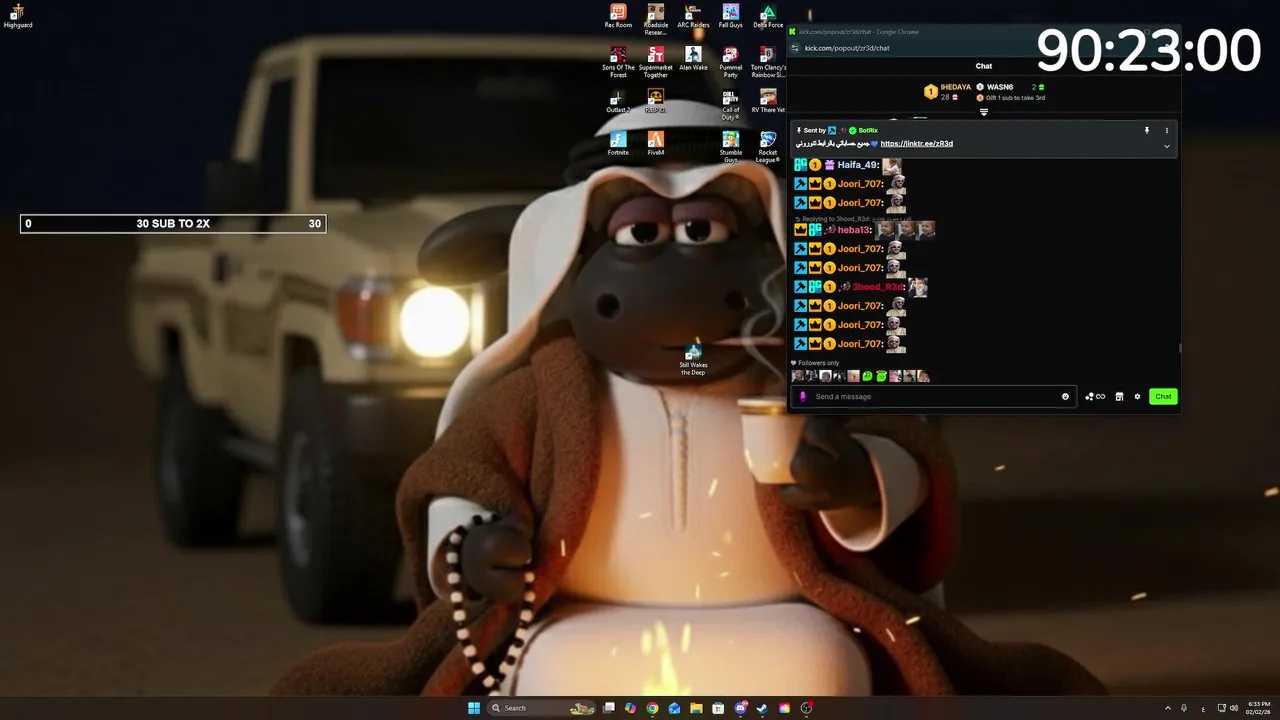Open OBS Studio from taskbar
Image resolution: width=1280 pixels, height=720 pixels.
[x=806, y=708]
